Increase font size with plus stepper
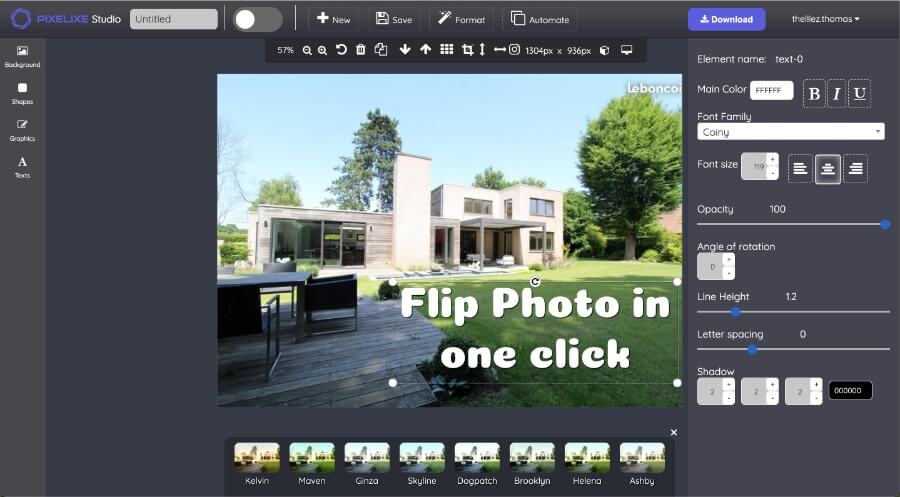900x497 pixels. (x=772, y=159)
